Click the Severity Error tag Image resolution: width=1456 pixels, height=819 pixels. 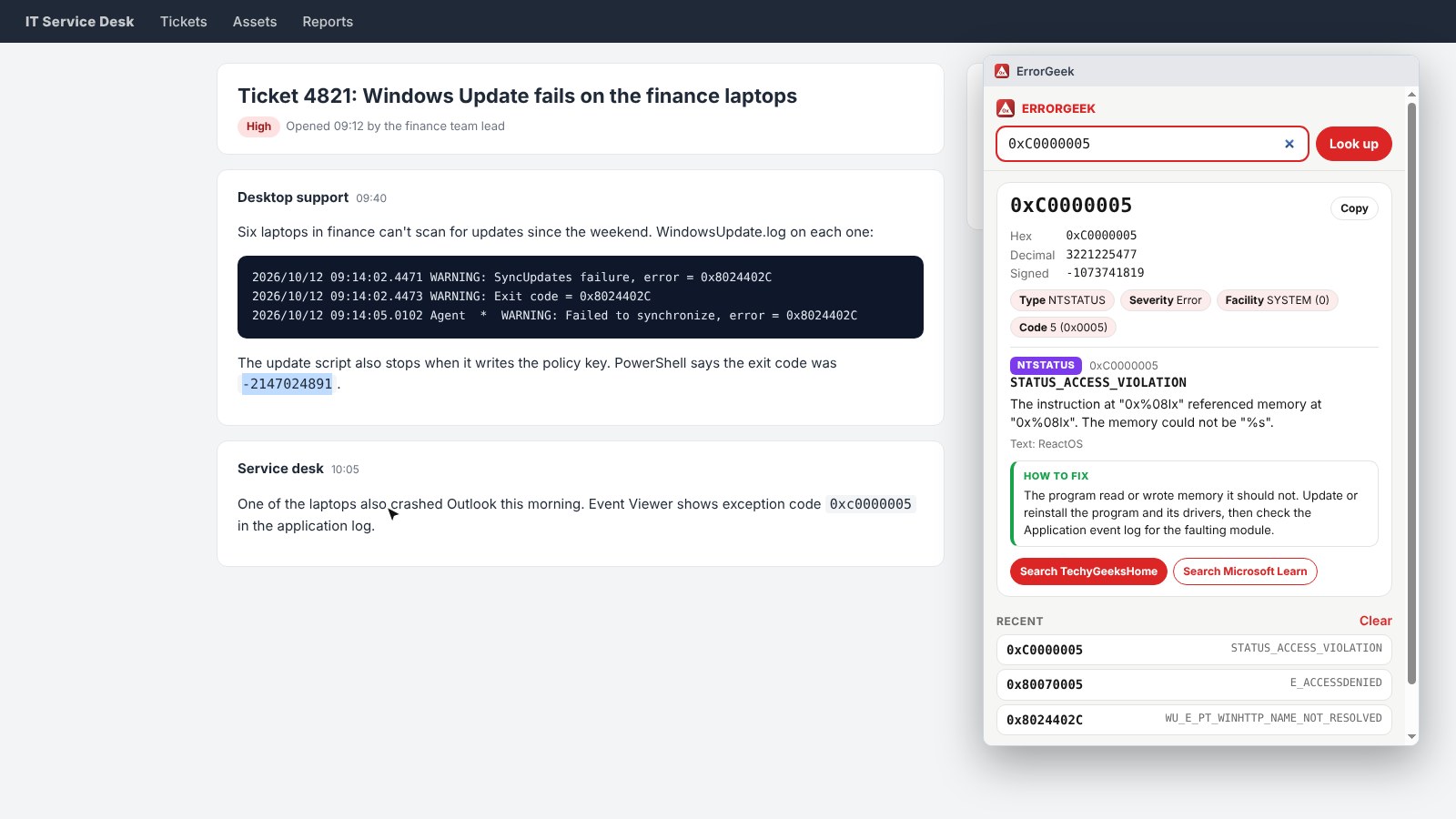(x=1165, y=300)
